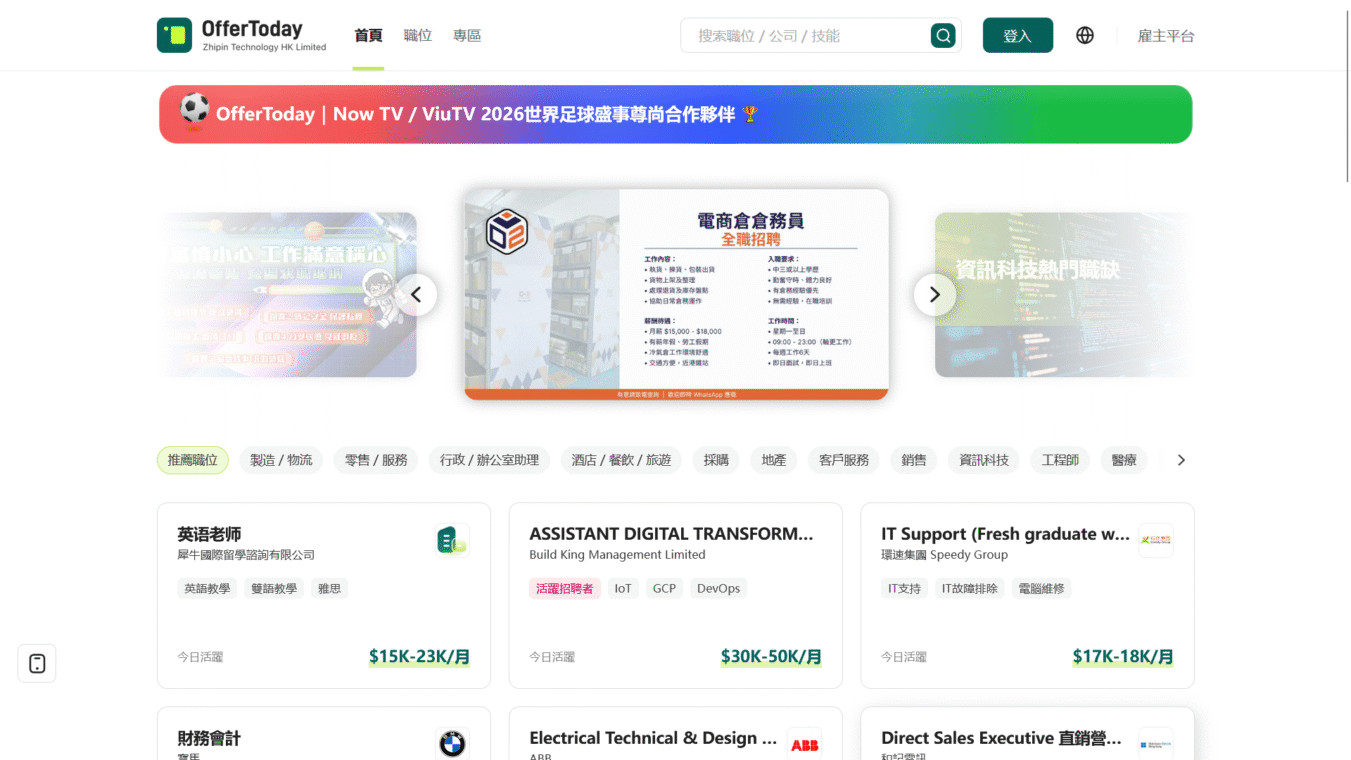This screenshot has width=1351, height=760.
Task: Click the $15K-23K/月 salary
Action: coord(419,656)
